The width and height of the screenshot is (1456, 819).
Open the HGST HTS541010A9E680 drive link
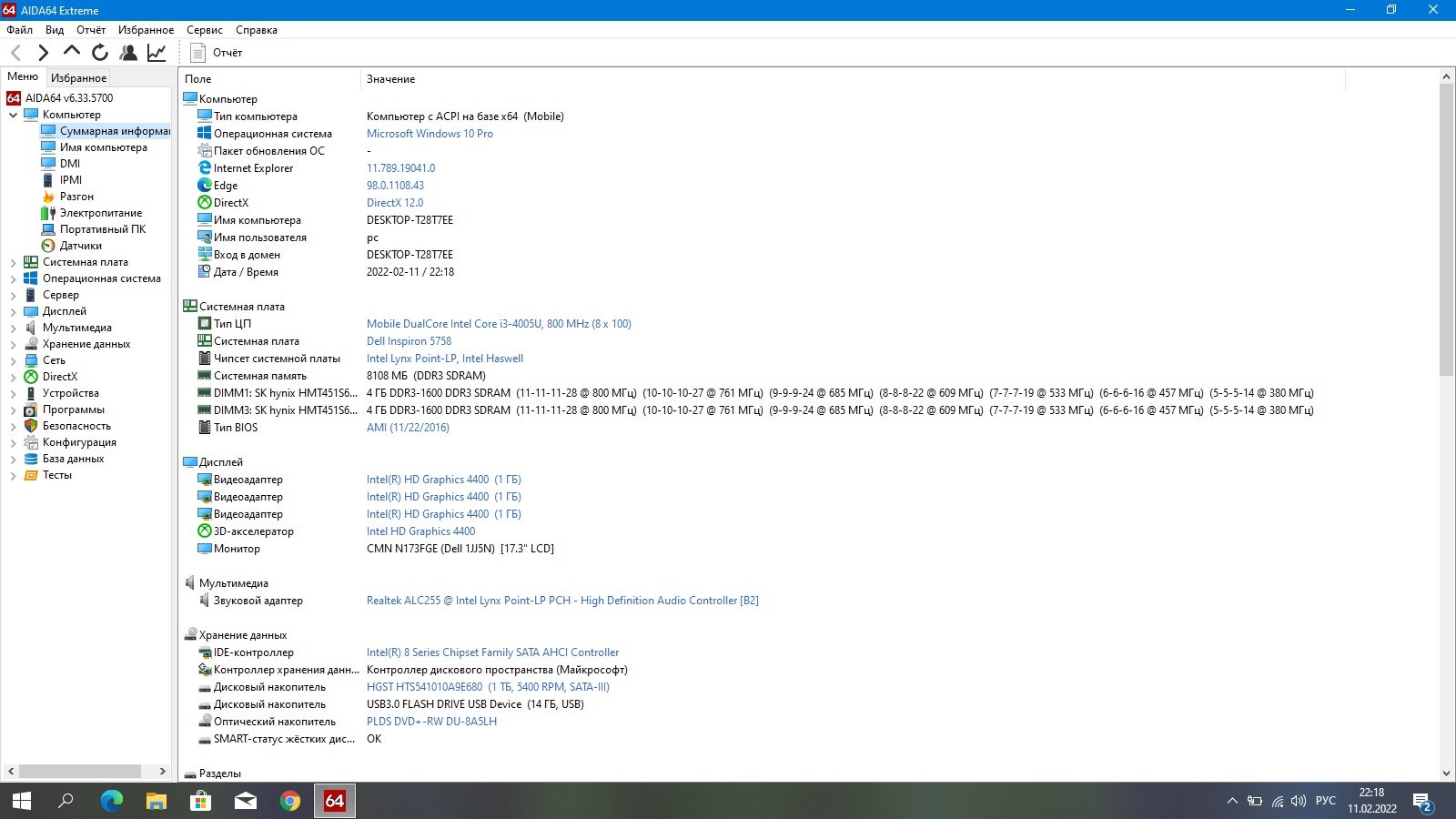click(488, 687)
